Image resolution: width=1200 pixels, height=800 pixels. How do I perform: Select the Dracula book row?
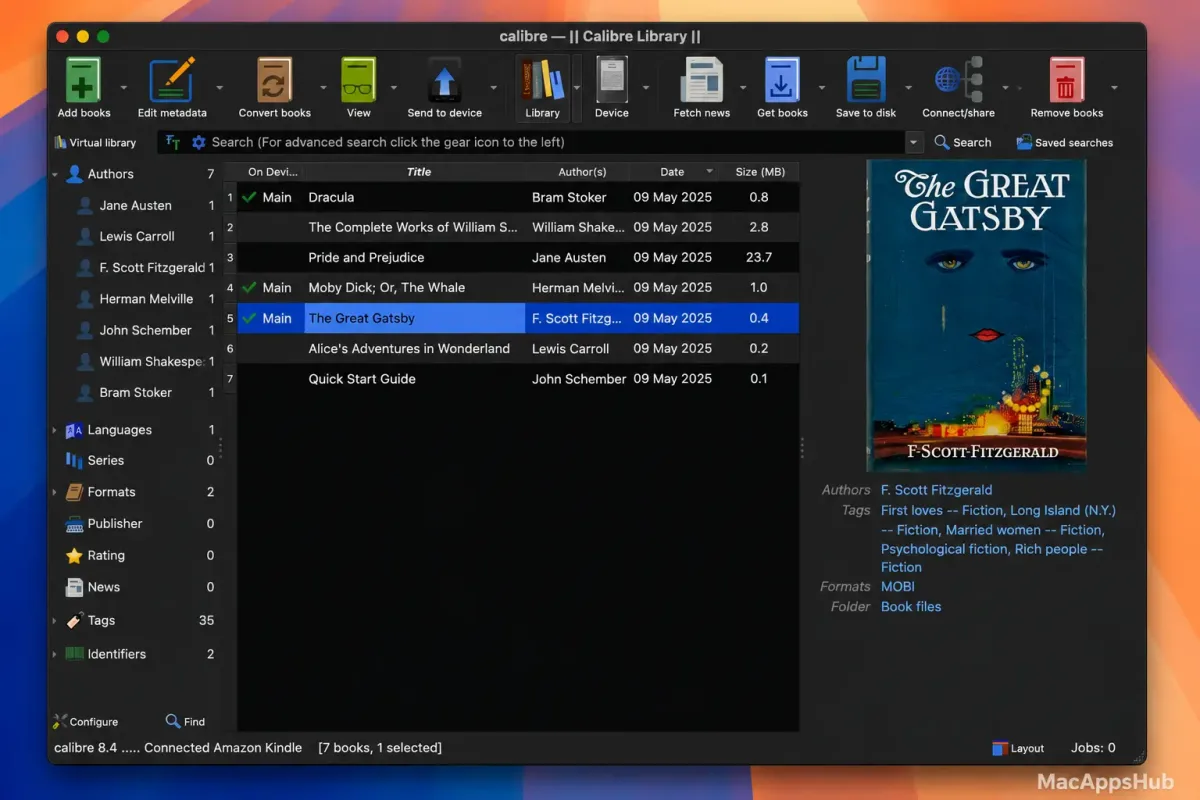pos(518,197)
